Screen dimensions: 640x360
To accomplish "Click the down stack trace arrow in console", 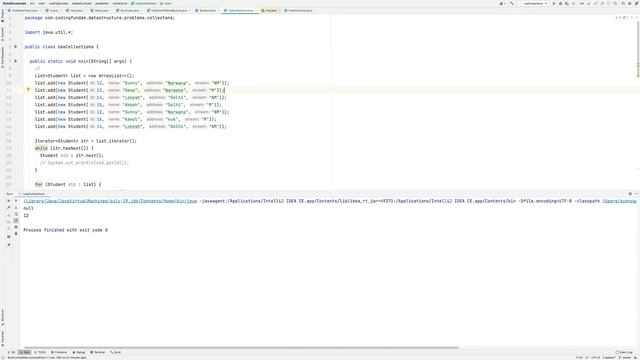I will pos(16,207).
